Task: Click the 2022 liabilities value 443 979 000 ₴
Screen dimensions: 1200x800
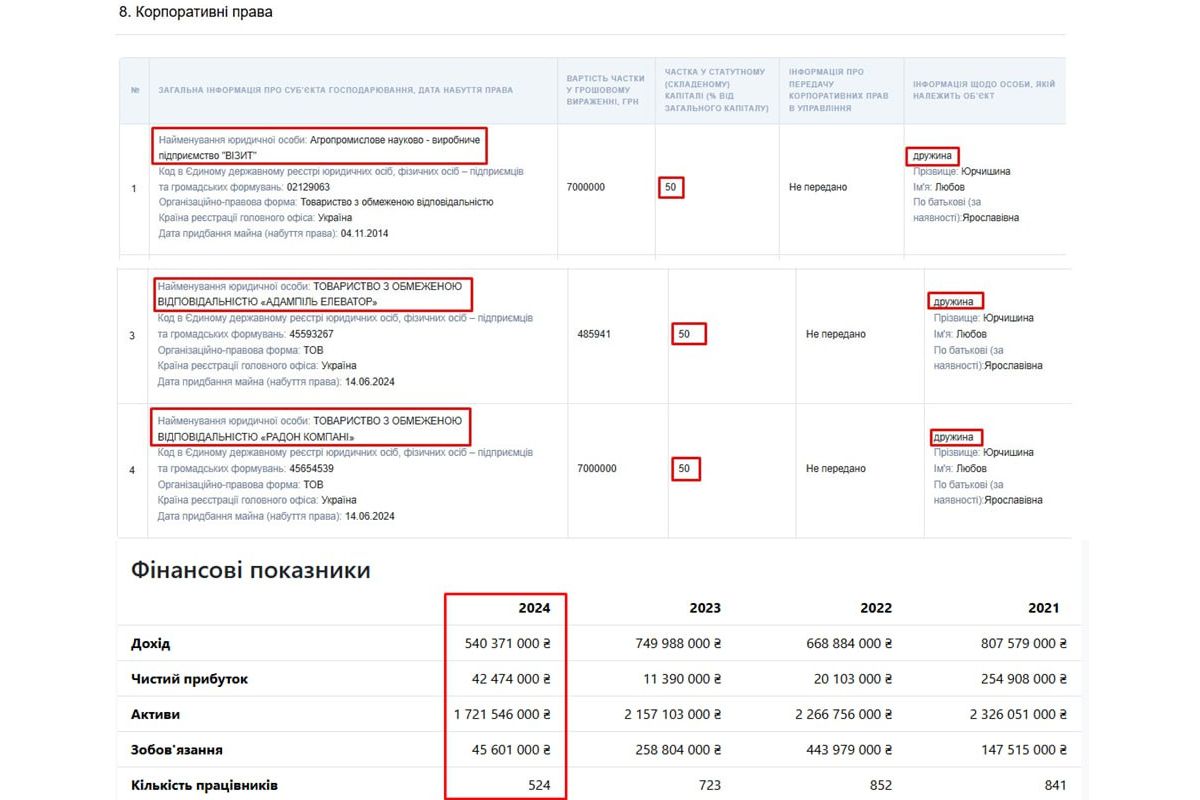Action: (x=843, y=750)
